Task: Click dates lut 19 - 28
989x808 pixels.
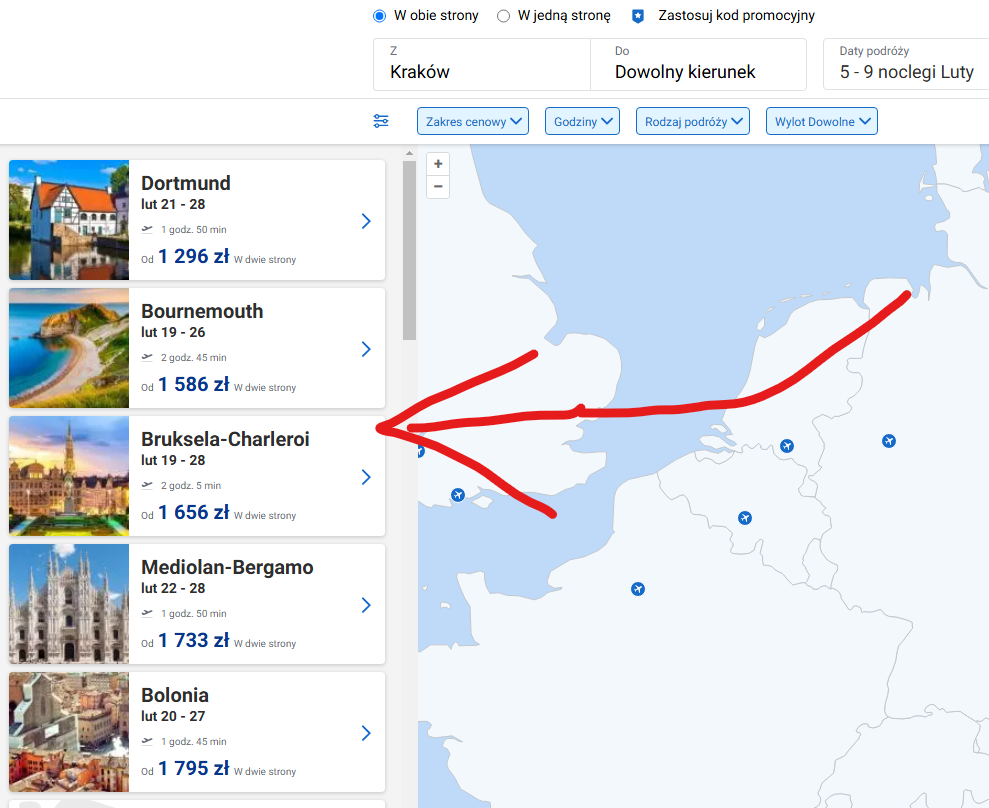Action: [173, 460]
